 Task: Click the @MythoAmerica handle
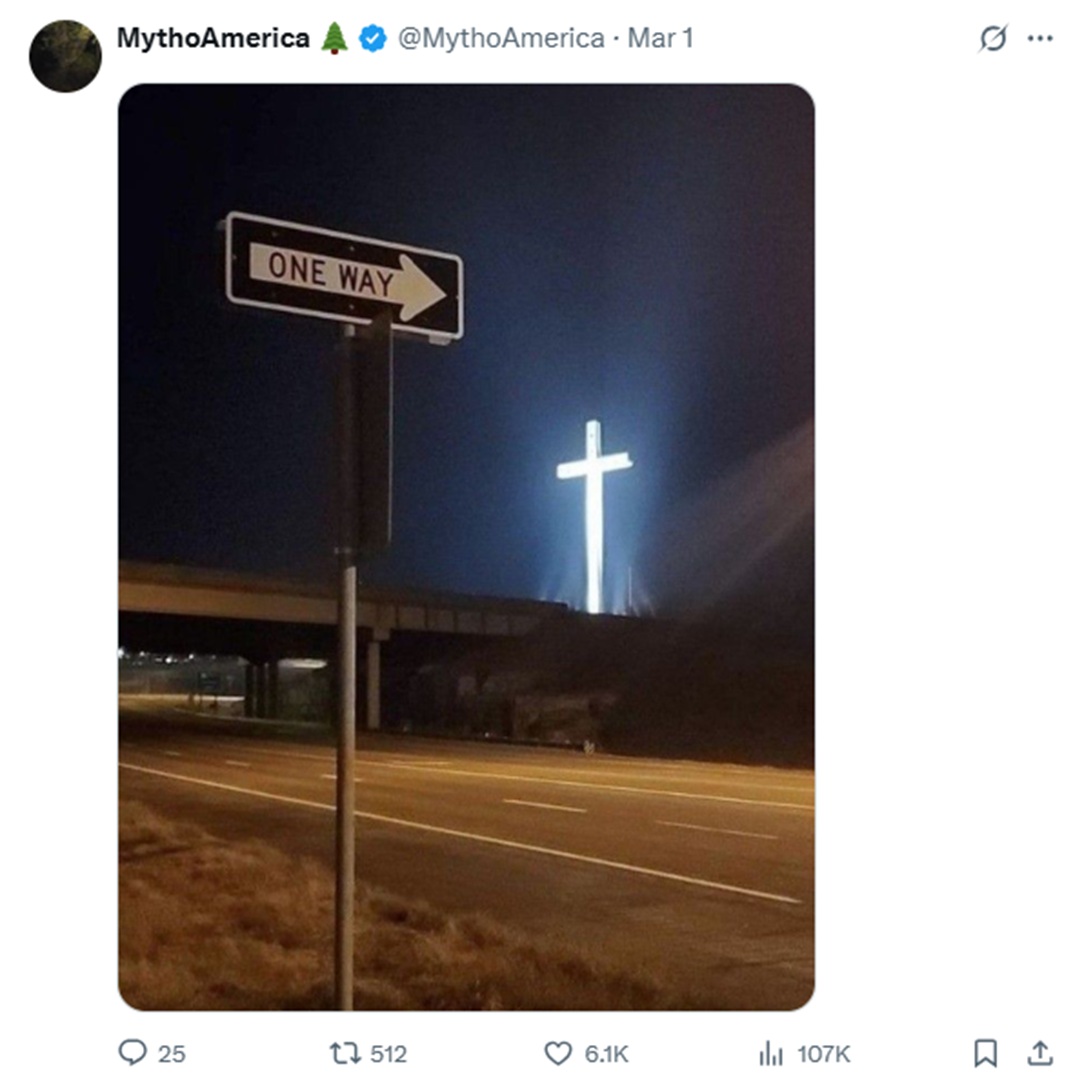[501, 38]
